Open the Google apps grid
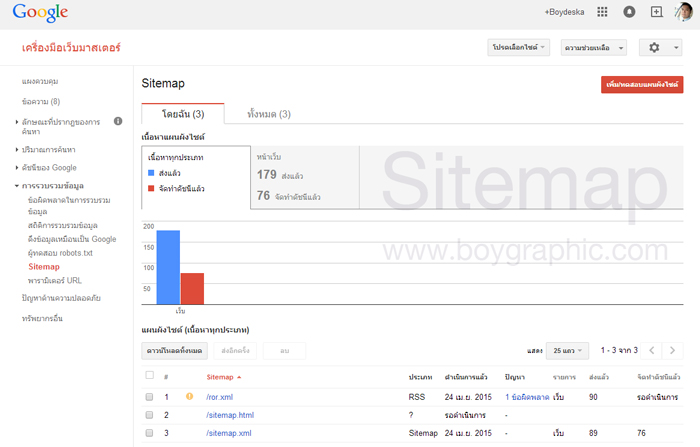Screen dimensions: 700x447 (x=602, y=12)
